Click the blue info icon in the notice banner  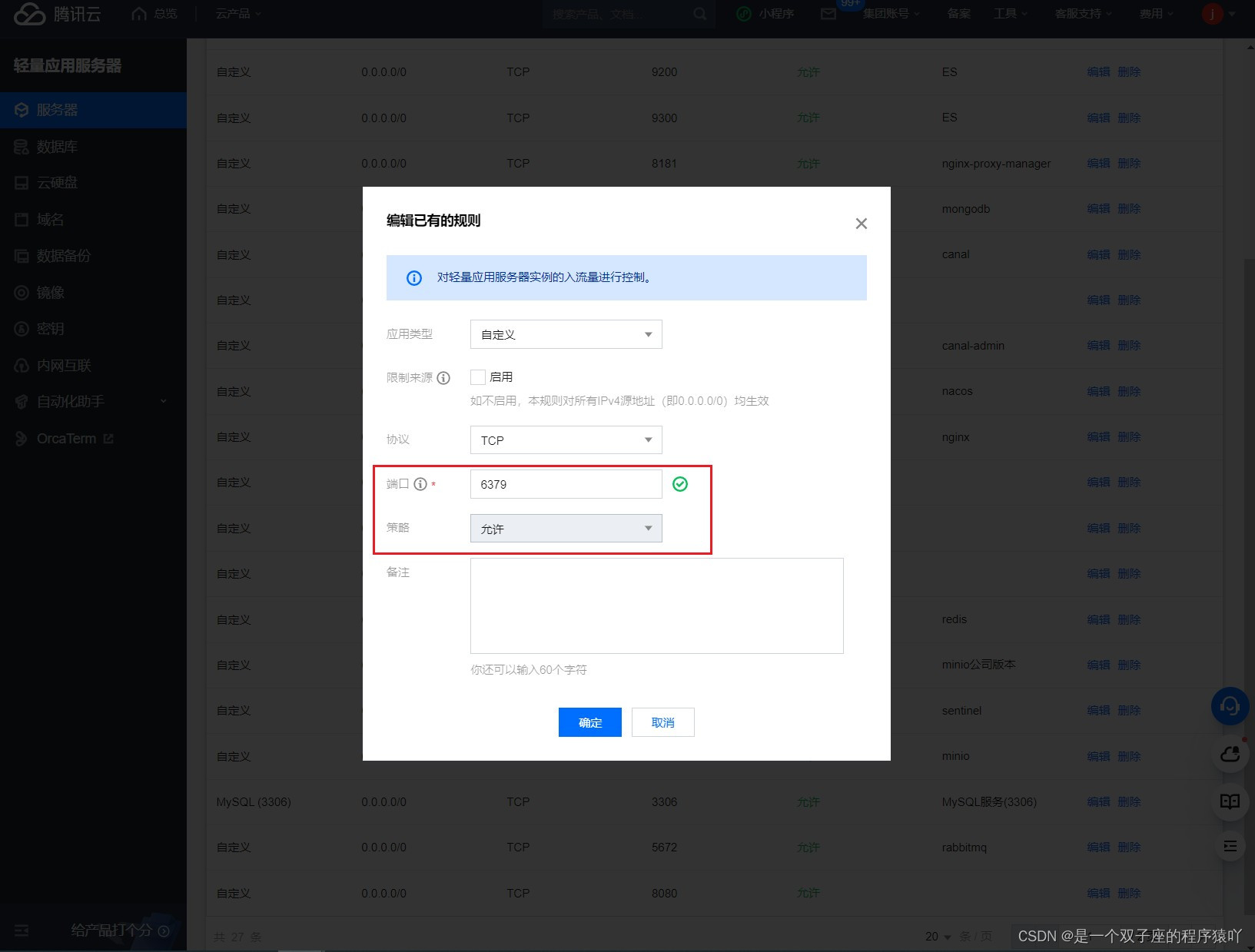414,278
